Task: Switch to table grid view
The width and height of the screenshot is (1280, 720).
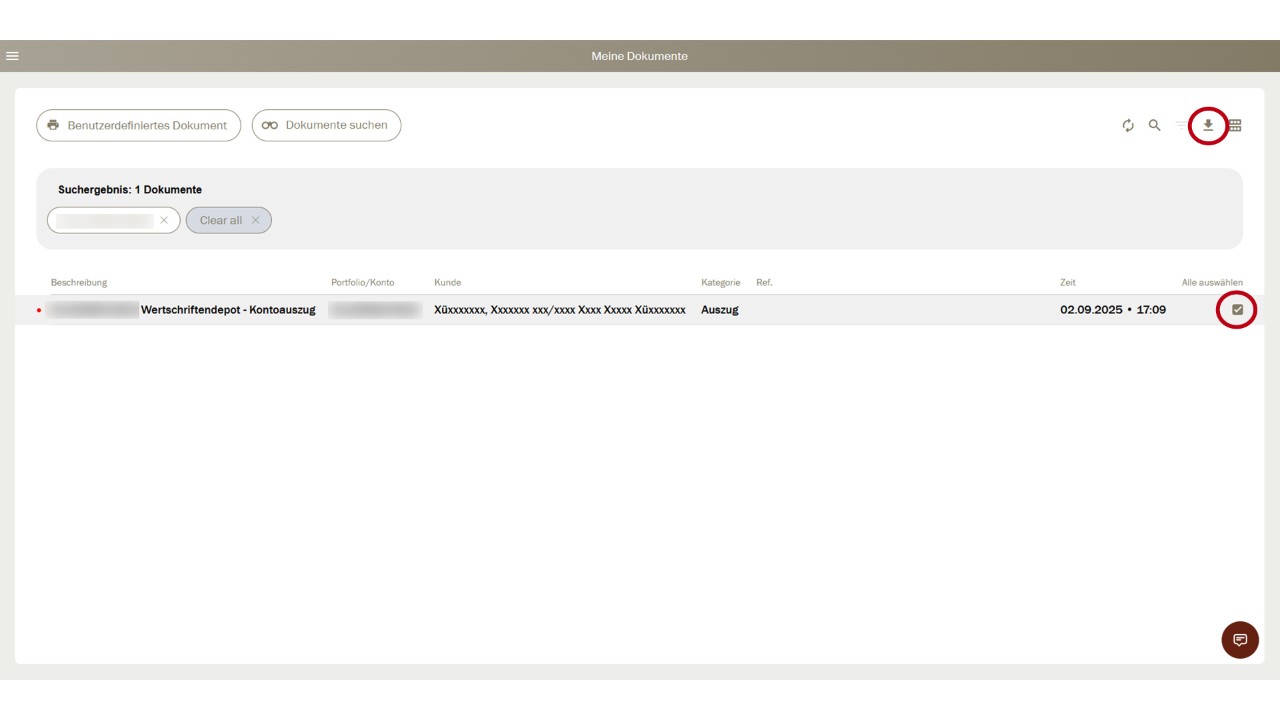Action: (1235, 126)
